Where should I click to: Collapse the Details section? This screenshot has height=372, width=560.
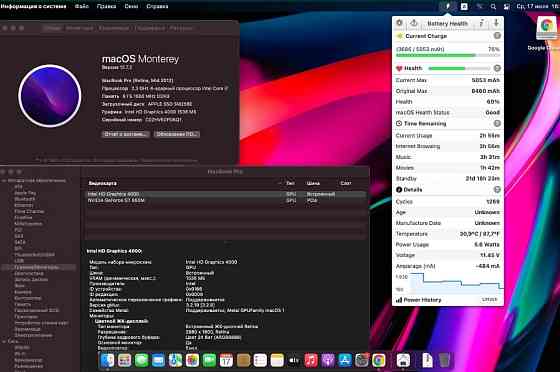[x=497, y=190]
